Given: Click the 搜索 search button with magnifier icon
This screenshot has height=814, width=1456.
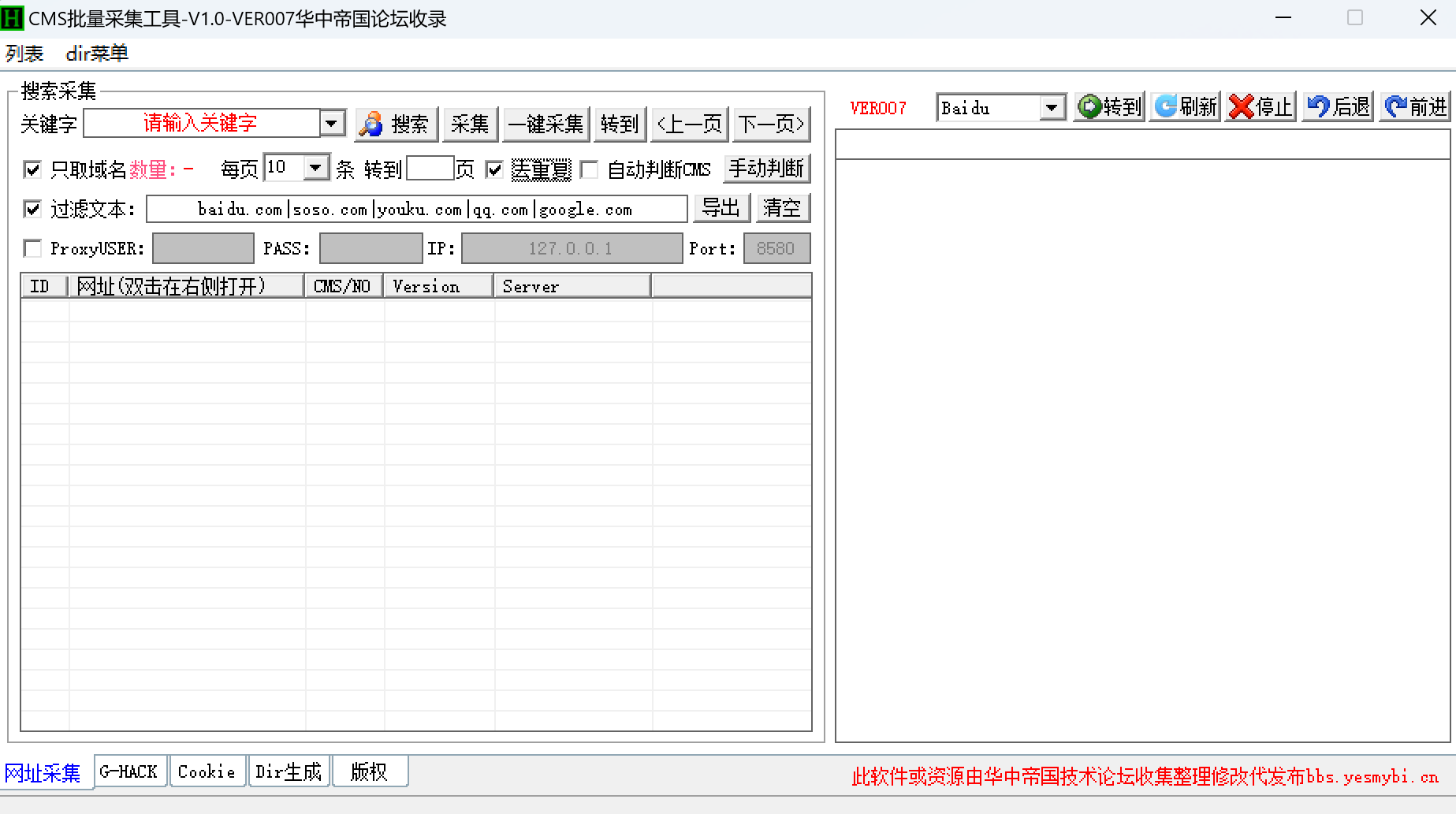Looking at the screenshot, I should (x=396, y=125).
